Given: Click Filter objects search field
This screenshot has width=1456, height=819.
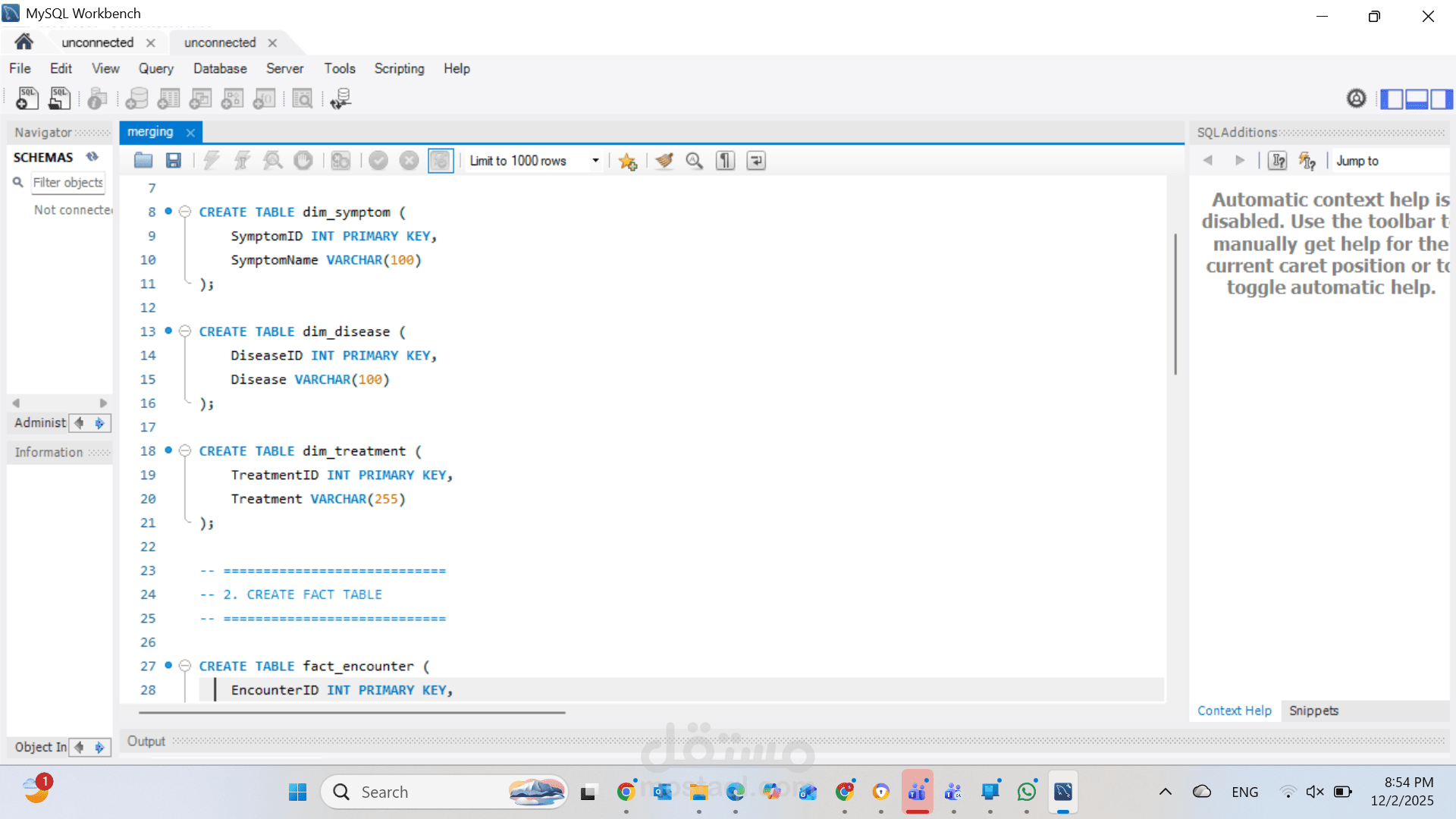Looking at the screenshot, I should click(67, 182).
